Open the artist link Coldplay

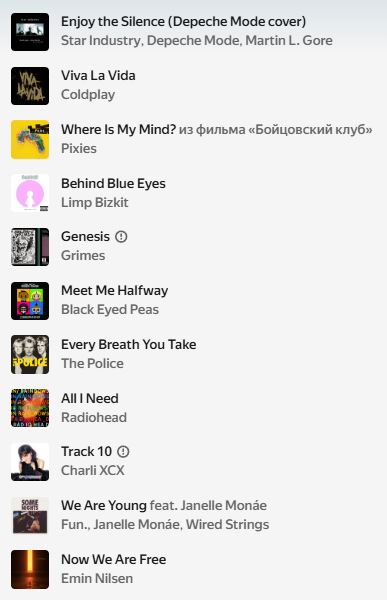point(88,95)
